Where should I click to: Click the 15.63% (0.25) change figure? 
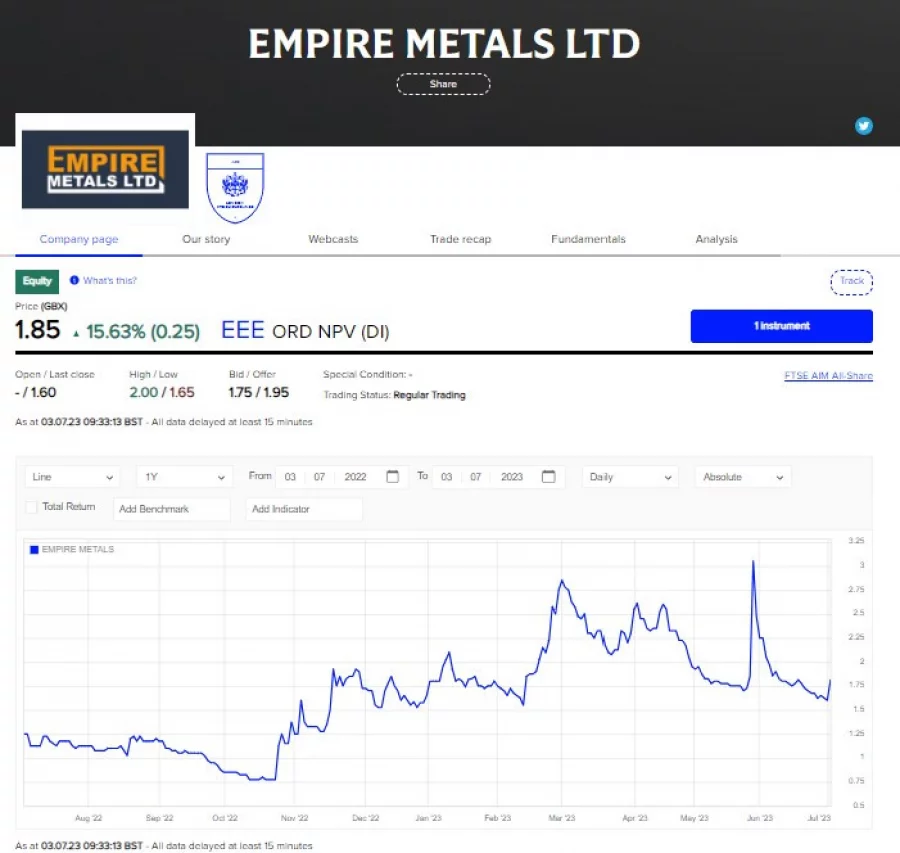(143, 332)
